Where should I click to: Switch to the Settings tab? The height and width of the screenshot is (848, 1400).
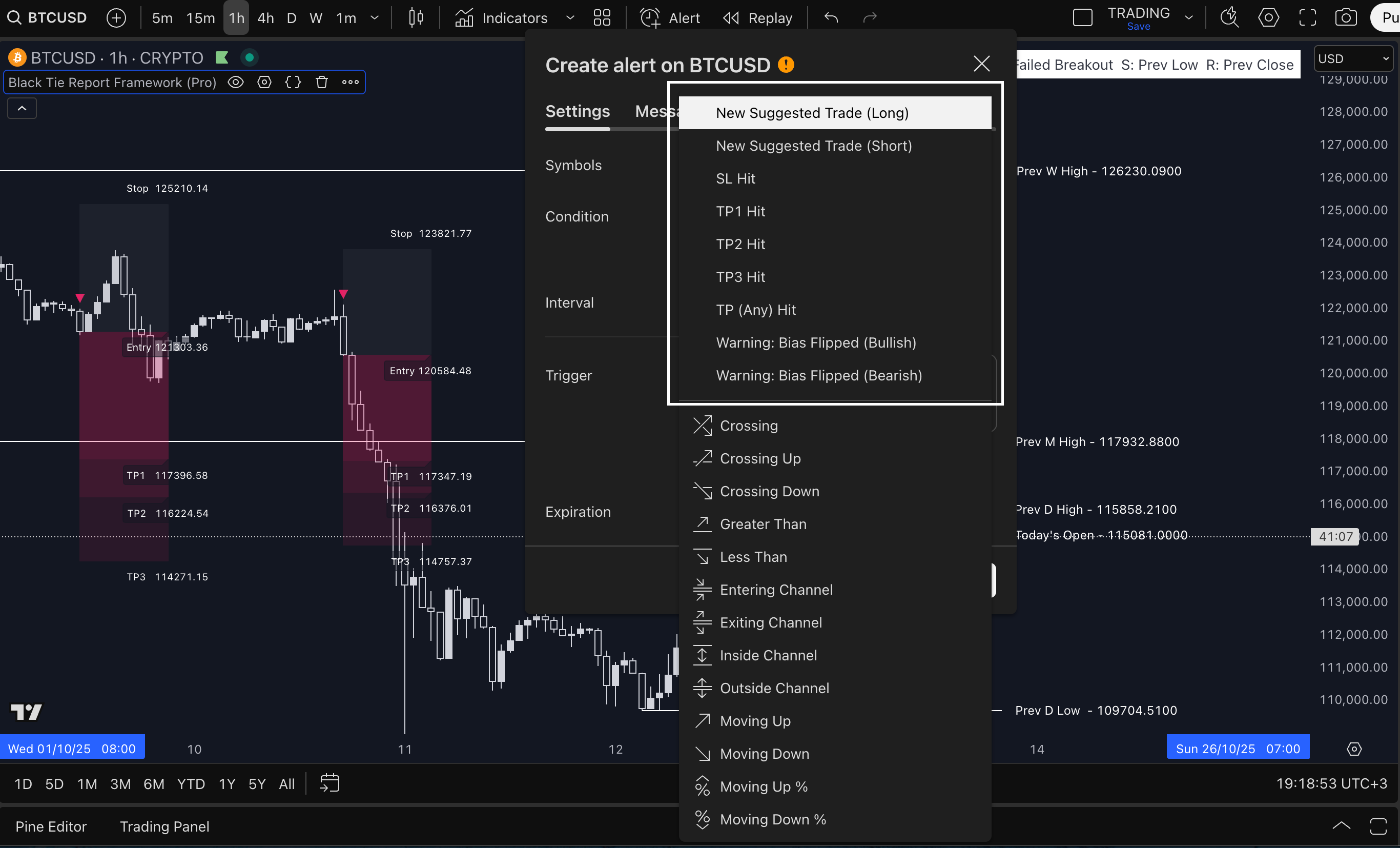point(578,111)
